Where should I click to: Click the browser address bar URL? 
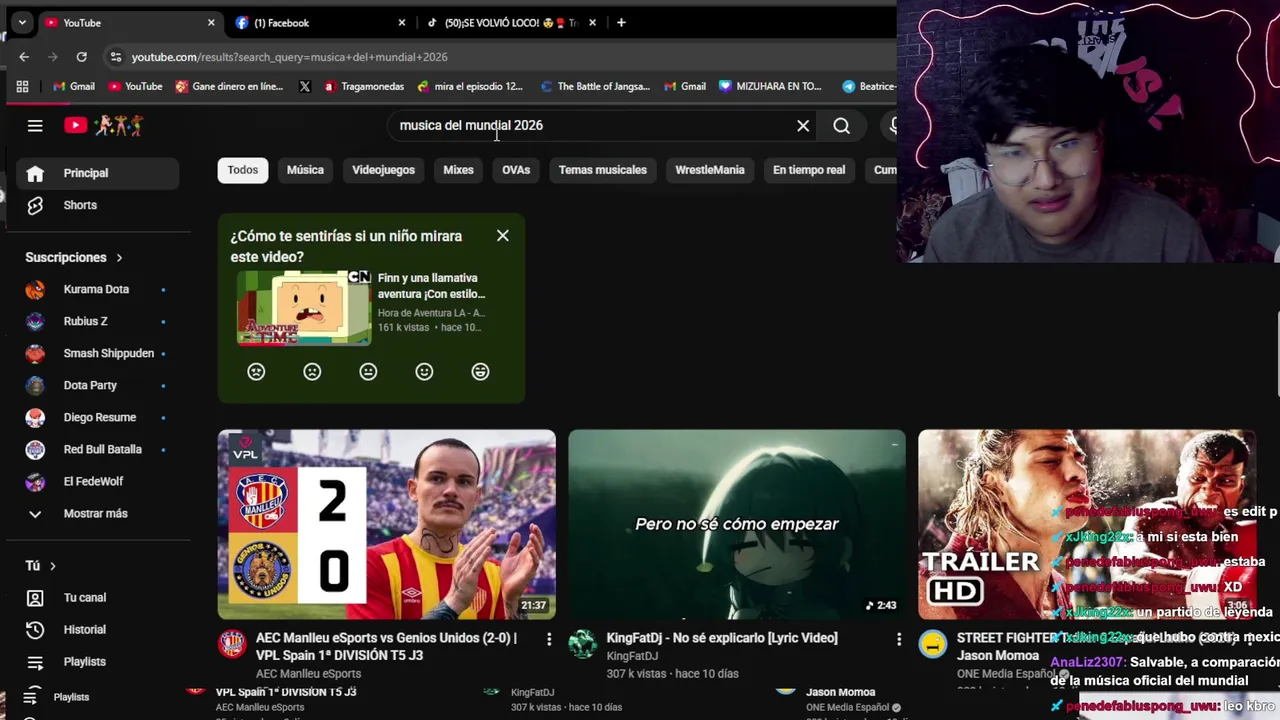[x=290, y=57]
